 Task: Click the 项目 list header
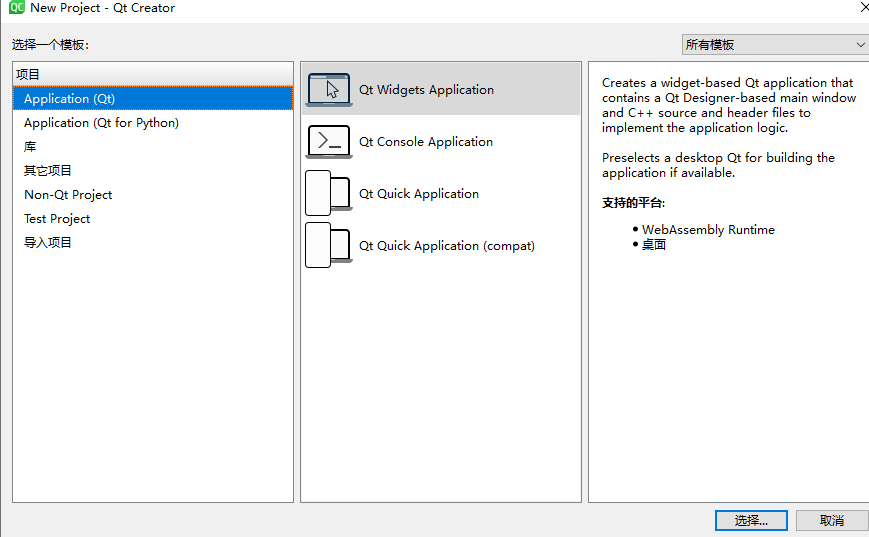pyautogui.click(x=153, y=74)
